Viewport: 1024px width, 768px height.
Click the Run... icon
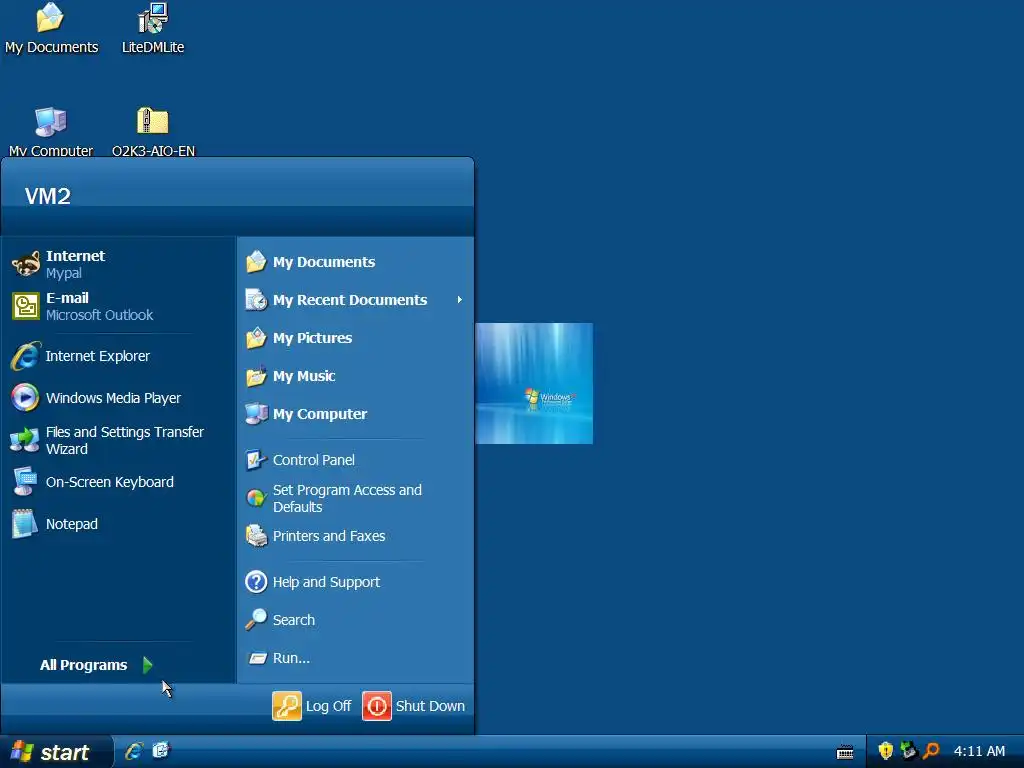pyautogui.click(x=257, y=658)
